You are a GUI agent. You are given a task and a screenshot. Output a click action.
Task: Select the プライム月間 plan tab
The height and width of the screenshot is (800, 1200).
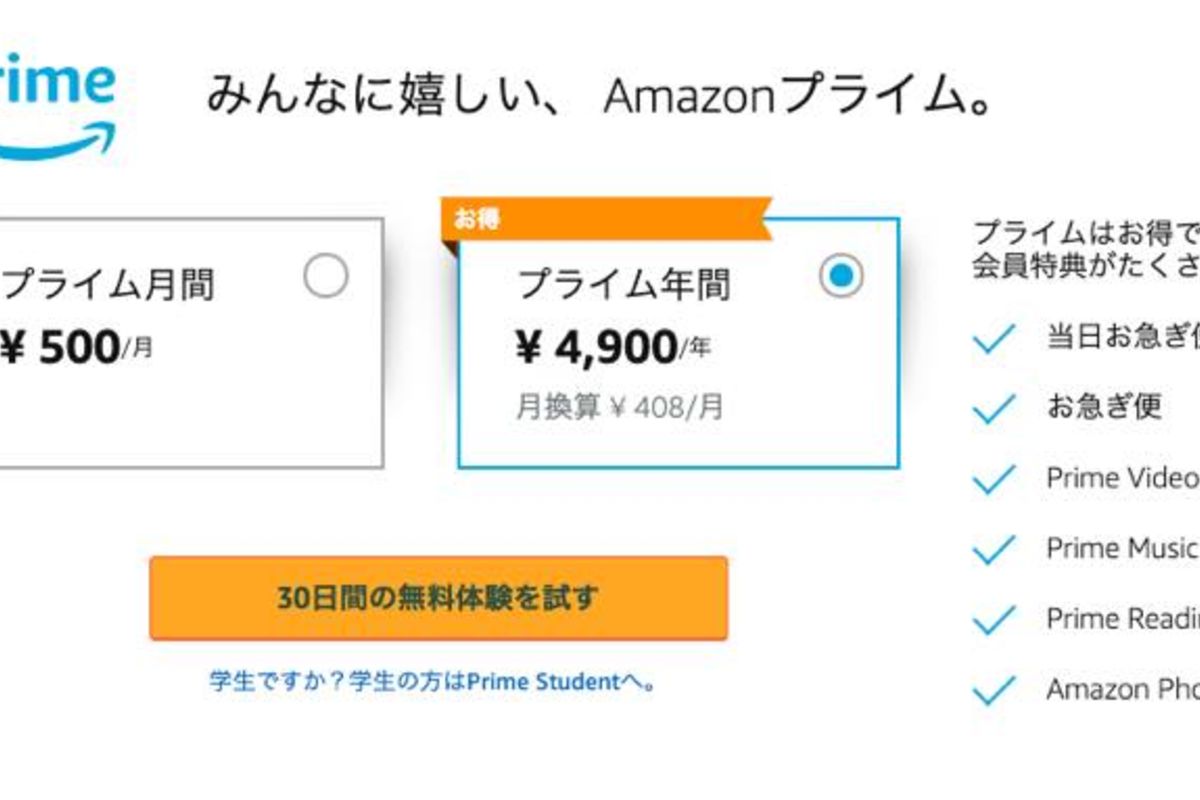[x=111, y=283]
